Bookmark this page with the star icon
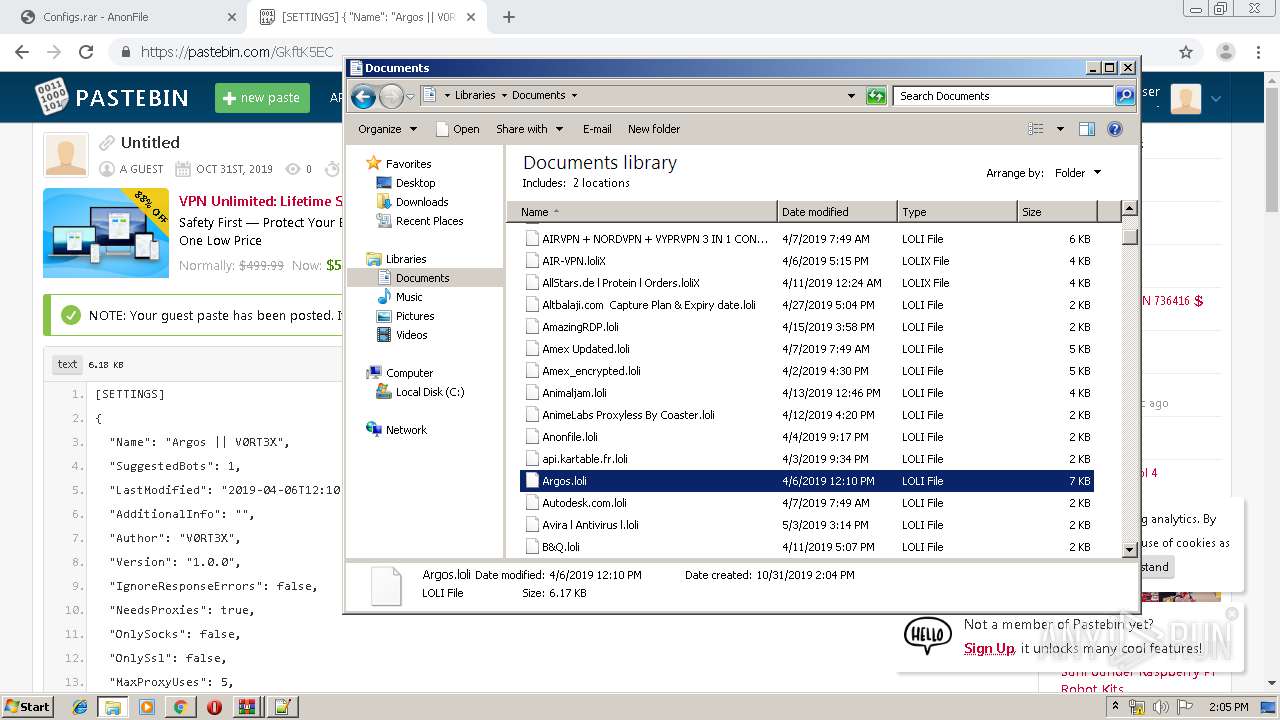The height and width of the screenshot is (720, 1280). click(x=1186, y=52)
